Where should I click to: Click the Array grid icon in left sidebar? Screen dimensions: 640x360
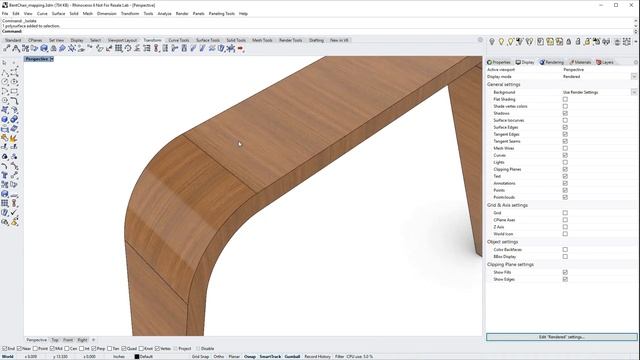[x=4, y=203]
